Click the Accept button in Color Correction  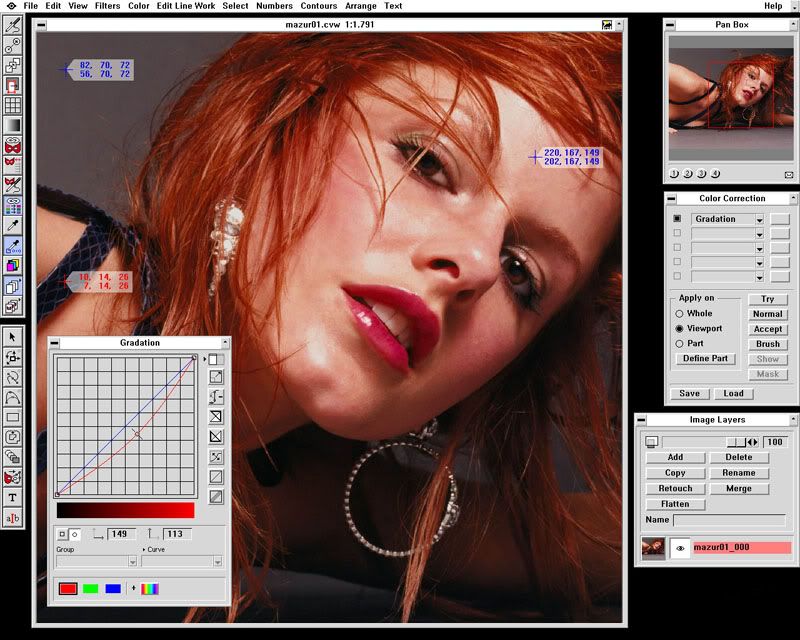(768, 329)
